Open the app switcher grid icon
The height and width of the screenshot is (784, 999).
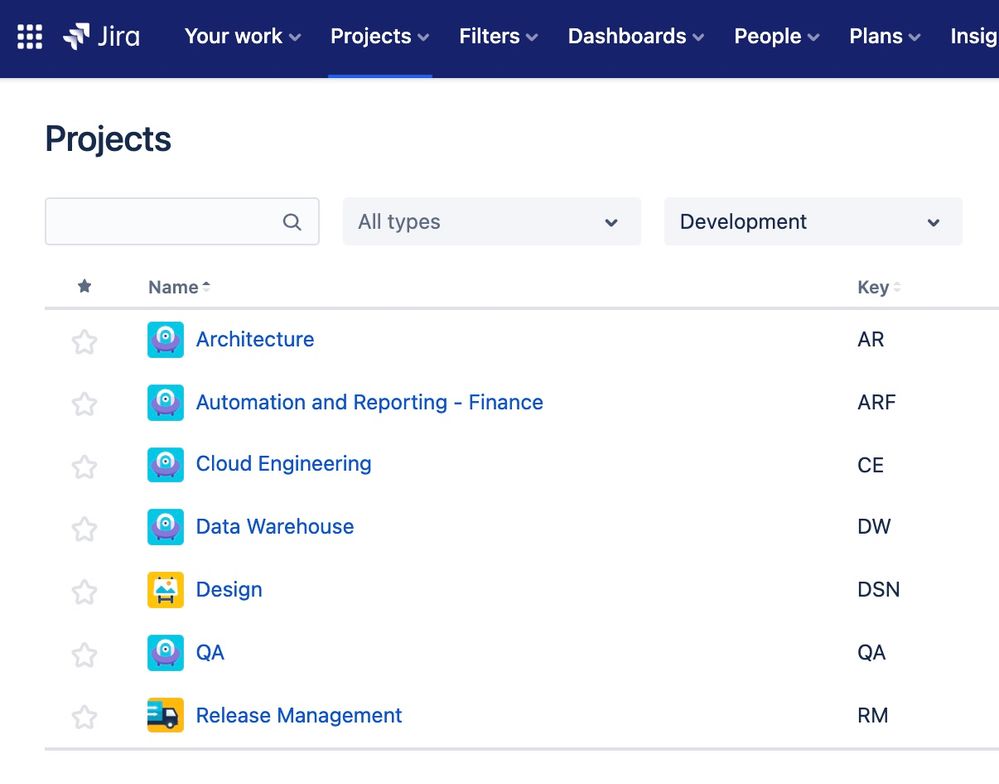click(30, 37)
